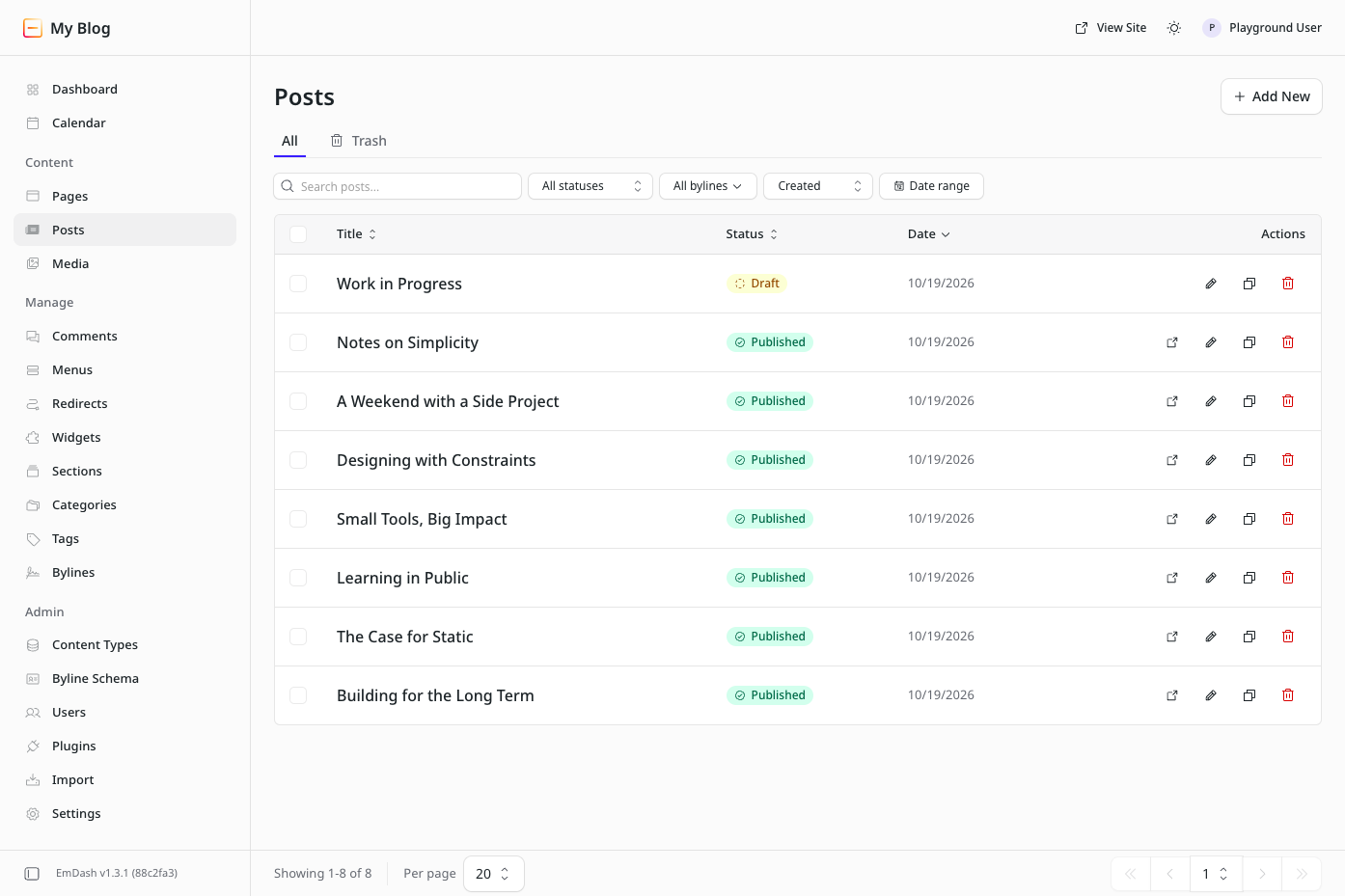The image size is (1345, 896).
Task: Duplicate the Learning in Public post
Action: [1249, 578]
